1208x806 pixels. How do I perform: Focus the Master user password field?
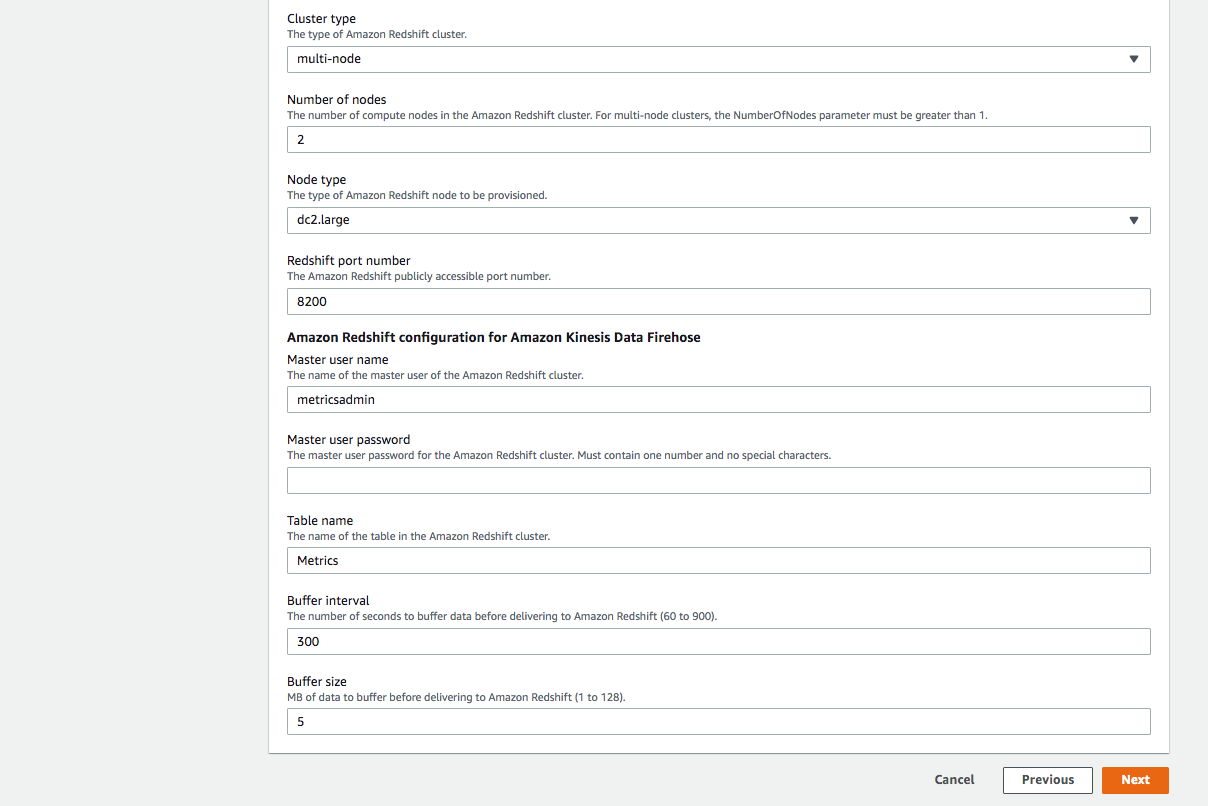[718, 480]
